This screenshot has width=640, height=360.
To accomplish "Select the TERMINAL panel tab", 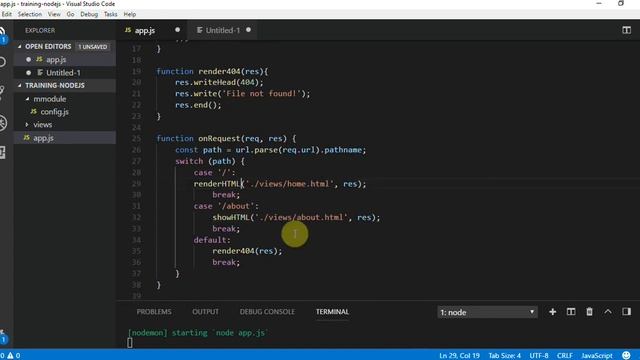I will (x=332, y=312).
